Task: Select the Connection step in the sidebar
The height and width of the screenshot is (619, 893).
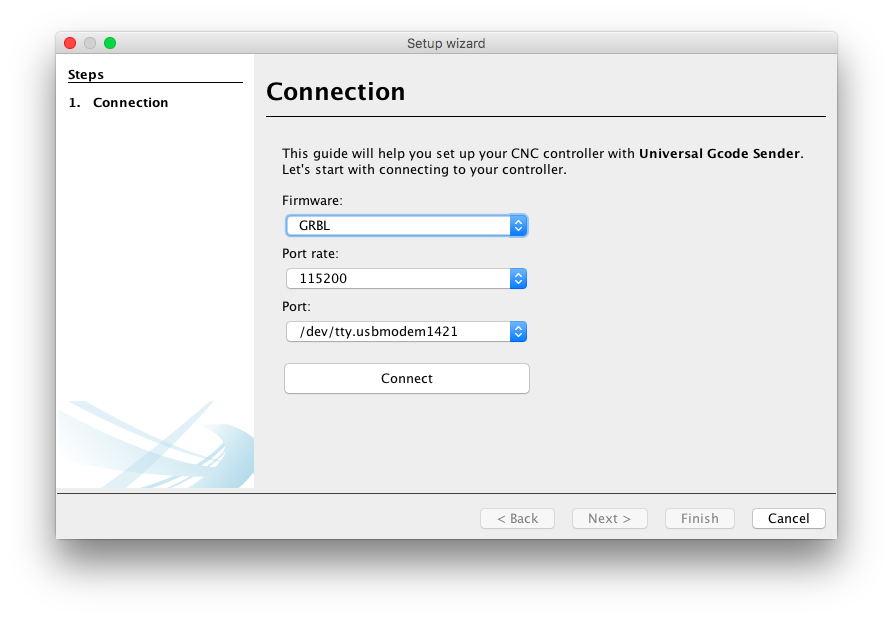Action: pos(130,102)
